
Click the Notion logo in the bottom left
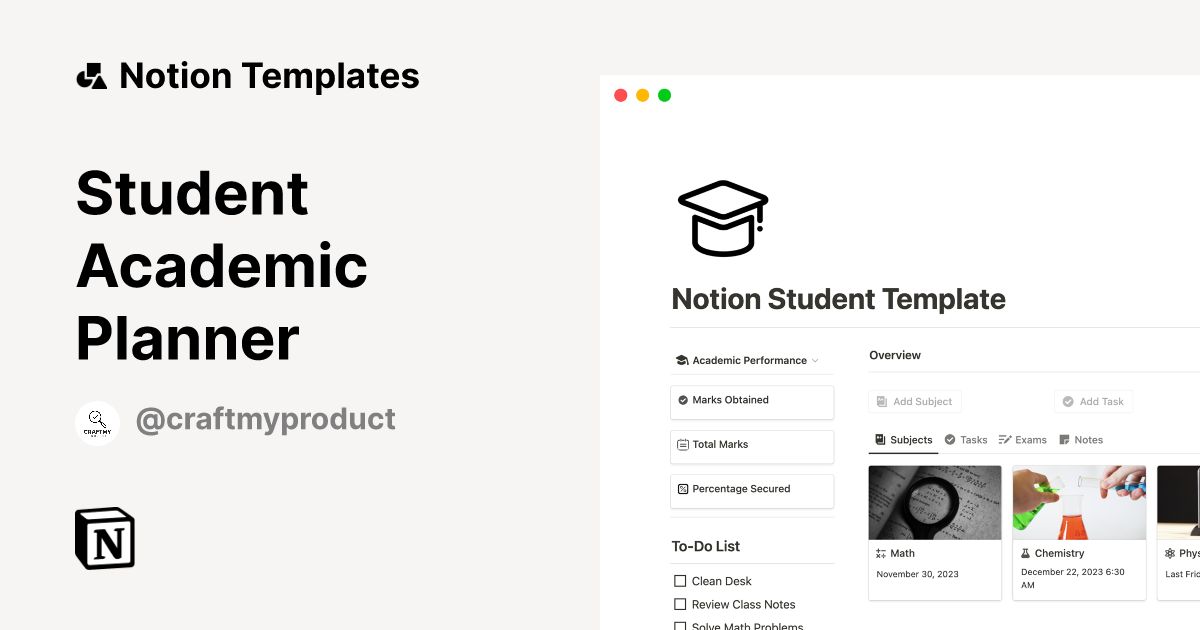[x=104, y=538]
